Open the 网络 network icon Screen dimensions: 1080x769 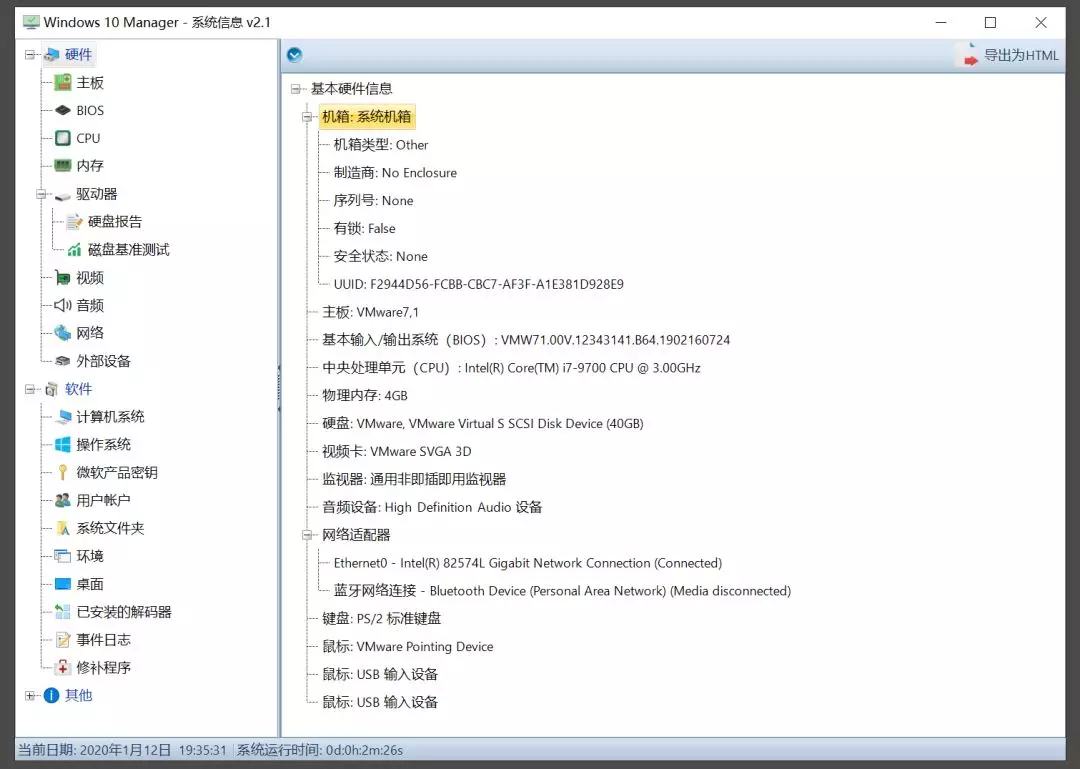coord(63,333)
